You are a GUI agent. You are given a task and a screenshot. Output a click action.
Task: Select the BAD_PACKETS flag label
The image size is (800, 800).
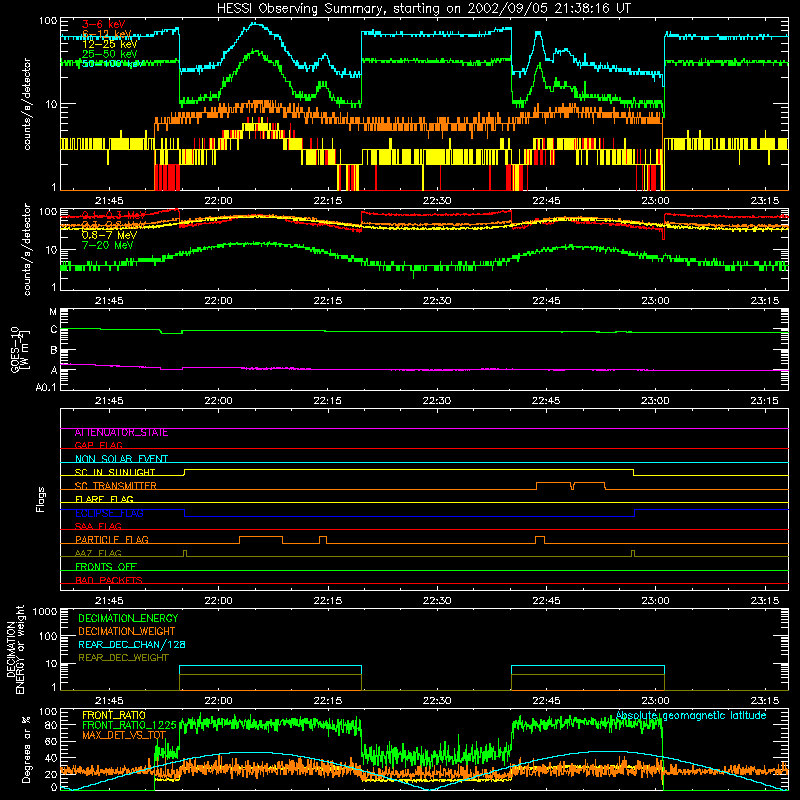(109, 580)
